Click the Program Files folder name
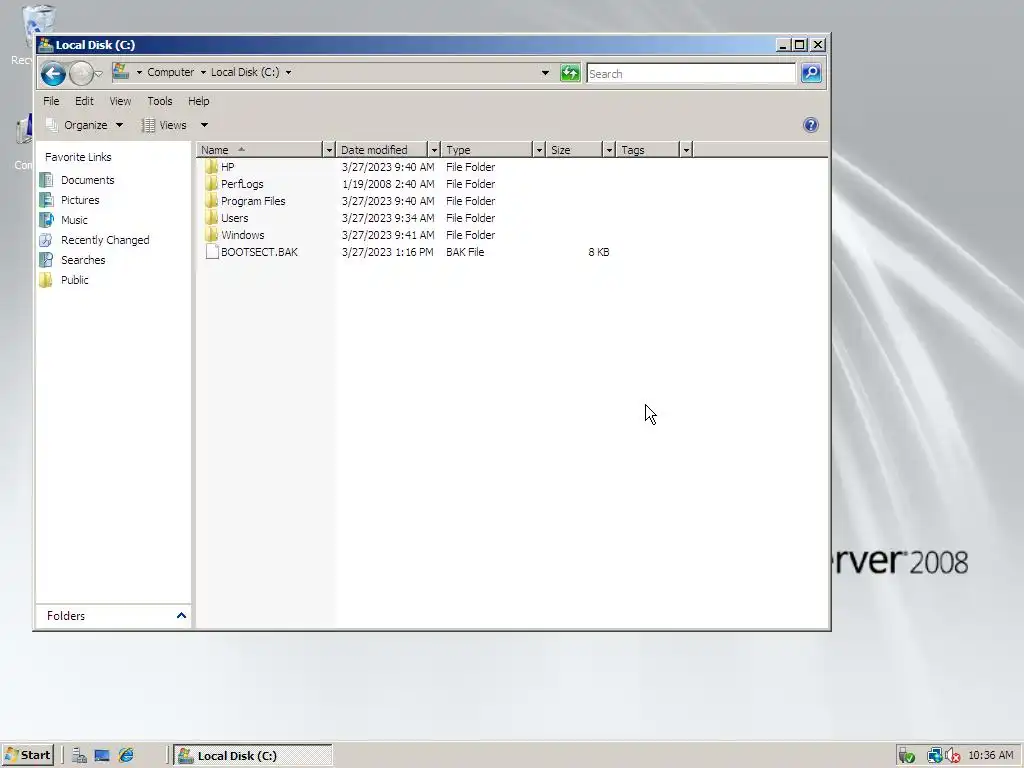This screenshot has height=768, width=1024. pyautogui.click(x=253, y=201)
